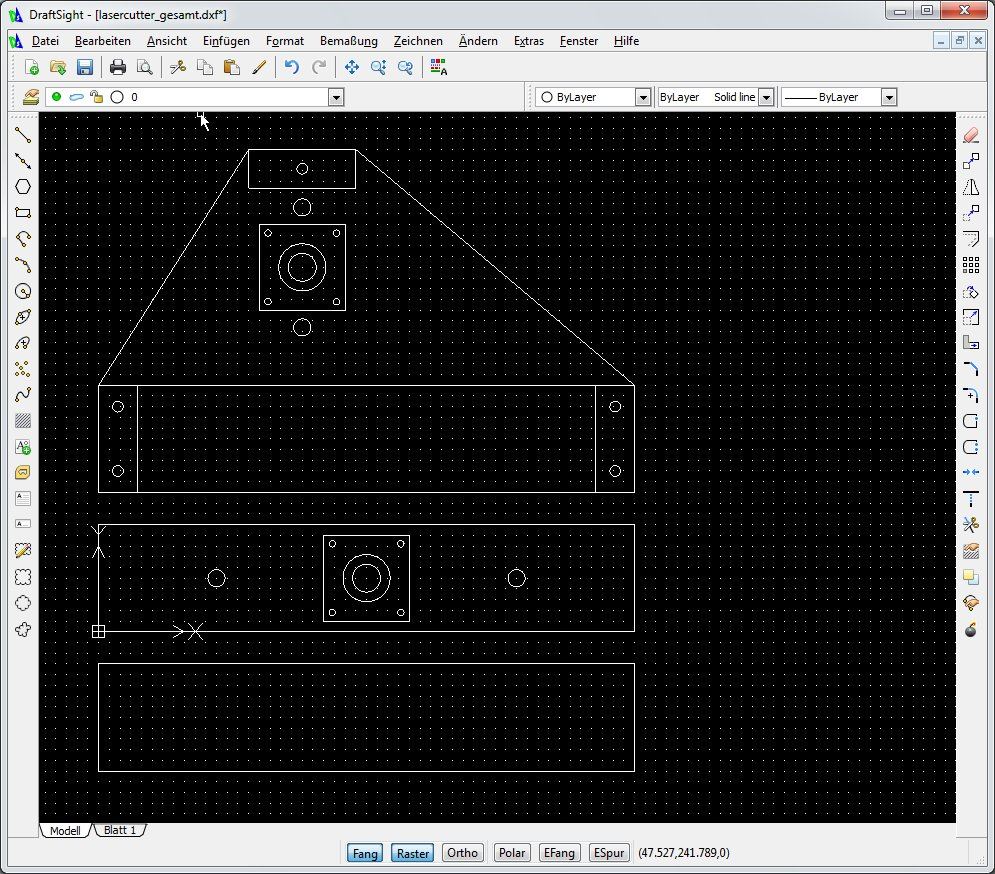The width and height of the screenshot is (995, 874).
Task: Choose the Rectangle drawing tool
Action: (23, 212)
